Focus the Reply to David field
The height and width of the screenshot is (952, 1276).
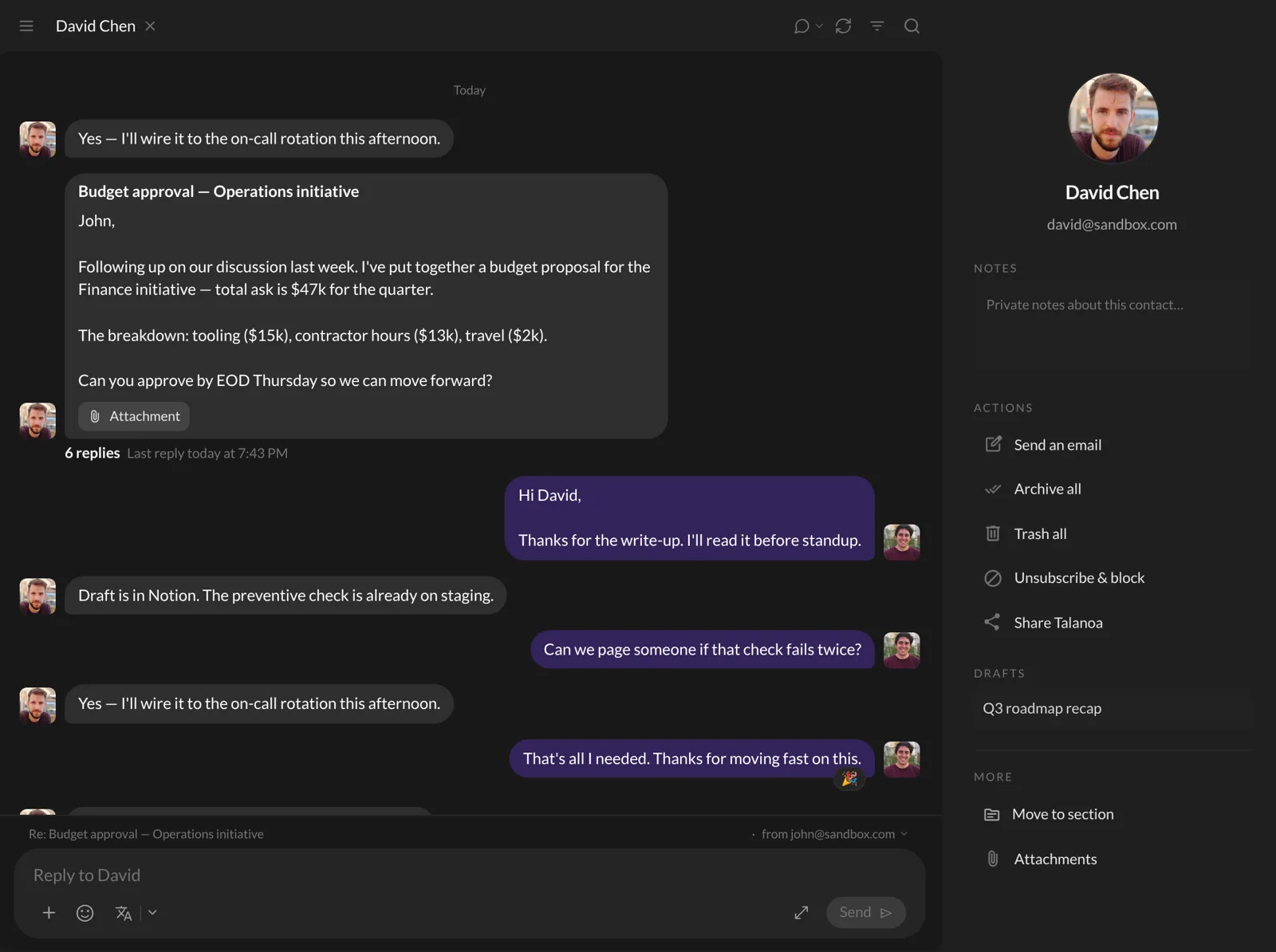click(469, 875)
